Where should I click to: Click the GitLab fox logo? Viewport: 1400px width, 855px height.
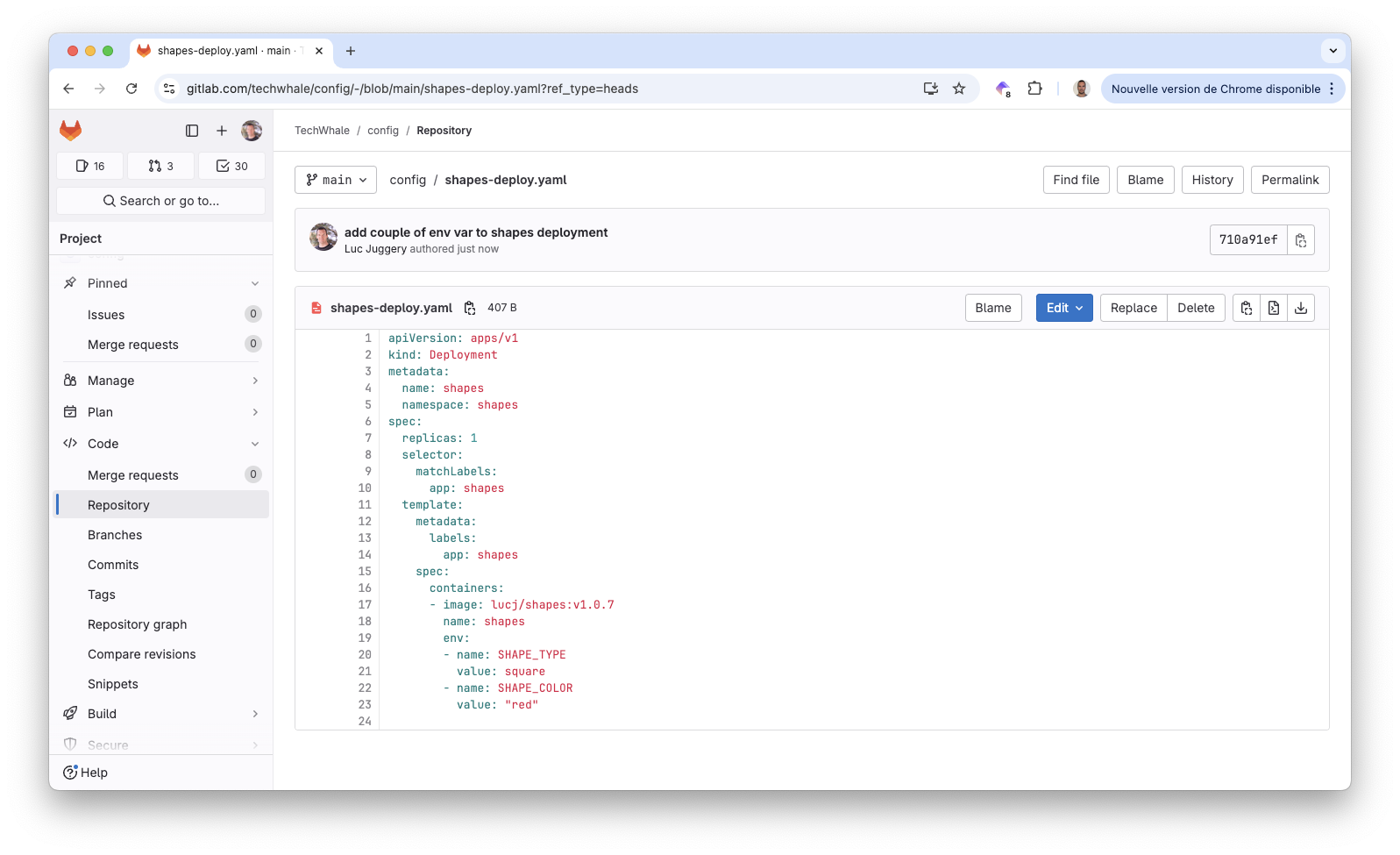pos(70,131)
